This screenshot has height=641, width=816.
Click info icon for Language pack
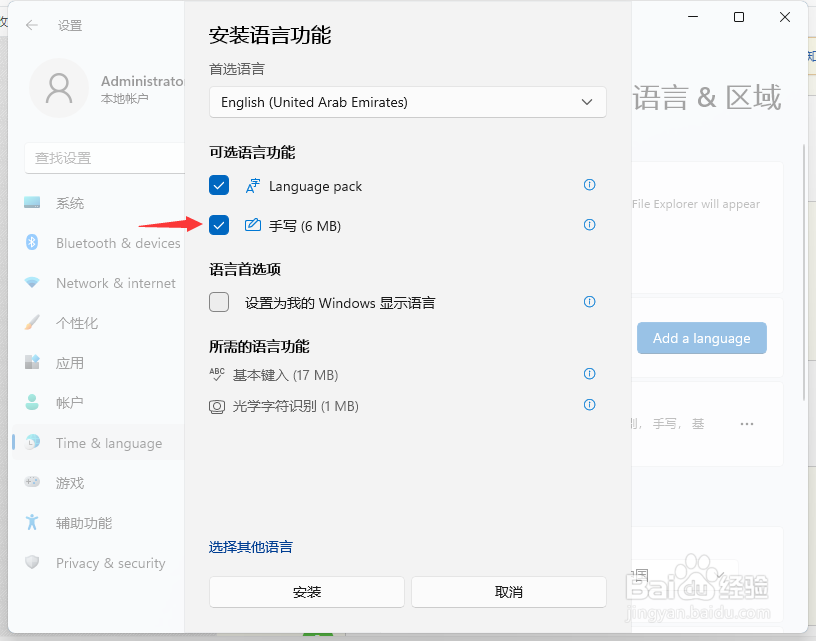pyautogui.click(x=589, y=185)
